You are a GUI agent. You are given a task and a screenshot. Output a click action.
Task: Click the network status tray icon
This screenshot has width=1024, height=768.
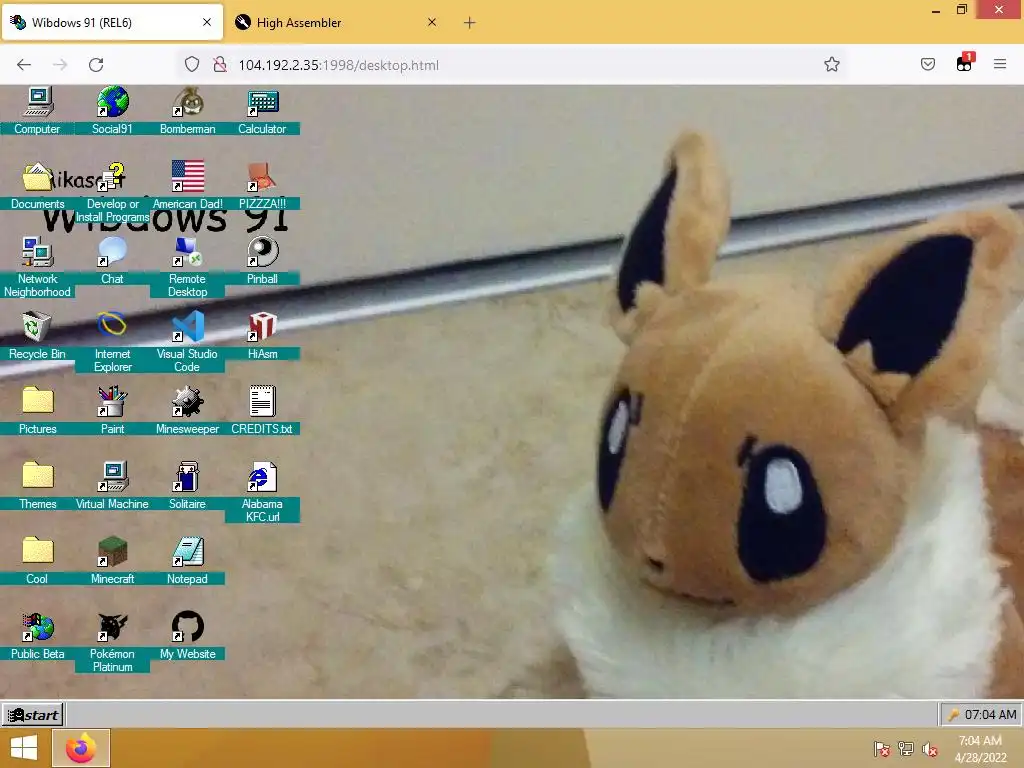pos(906,749)
